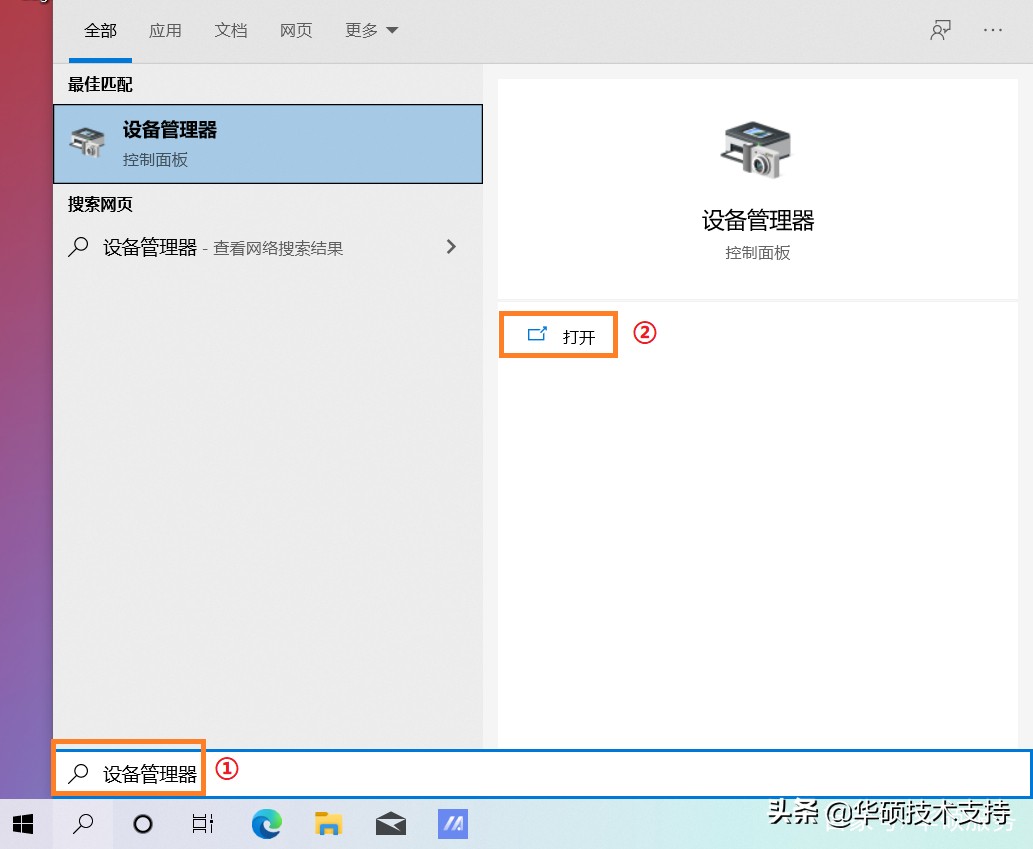This screenshot has width=1033, height=849.
Task: Switch to the 文档 tab
Action: [x=231, y=30]
